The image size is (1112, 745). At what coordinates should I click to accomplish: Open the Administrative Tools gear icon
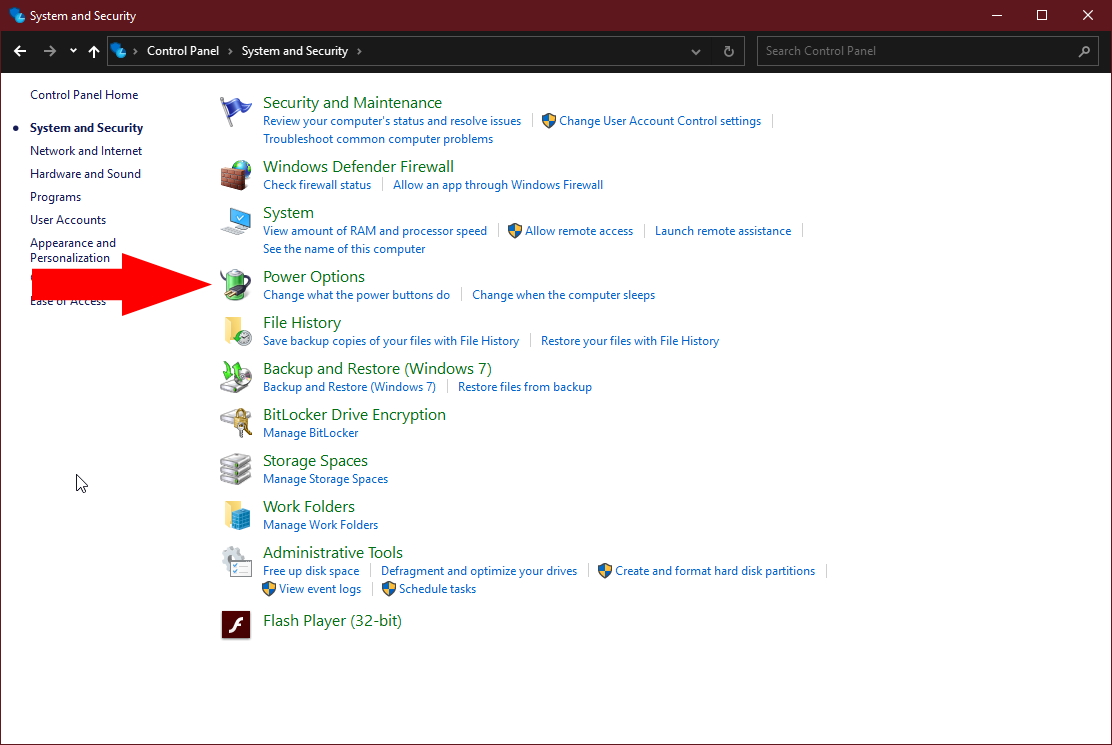point(235,561)
